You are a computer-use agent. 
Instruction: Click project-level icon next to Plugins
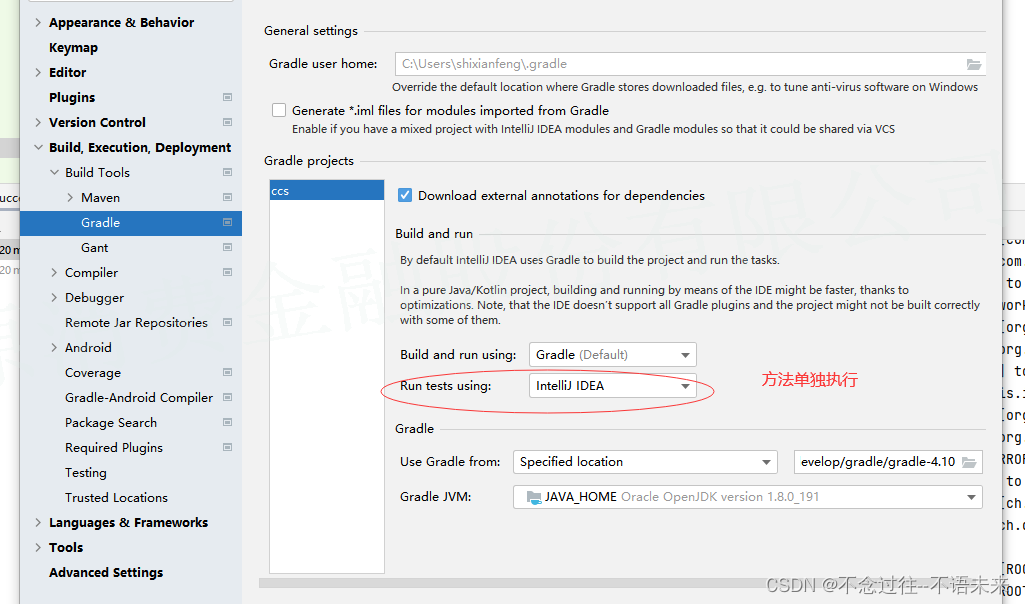tap(227, 97)
